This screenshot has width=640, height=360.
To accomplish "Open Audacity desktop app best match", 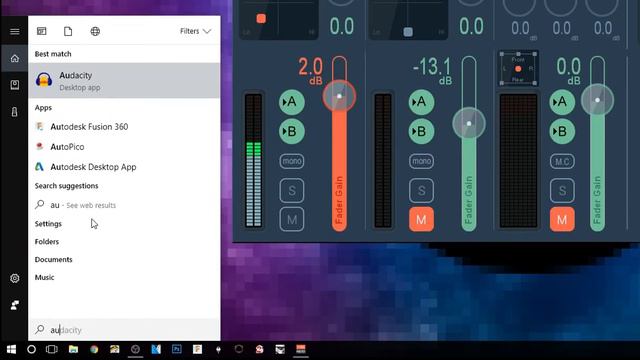I will click(124, 80).
